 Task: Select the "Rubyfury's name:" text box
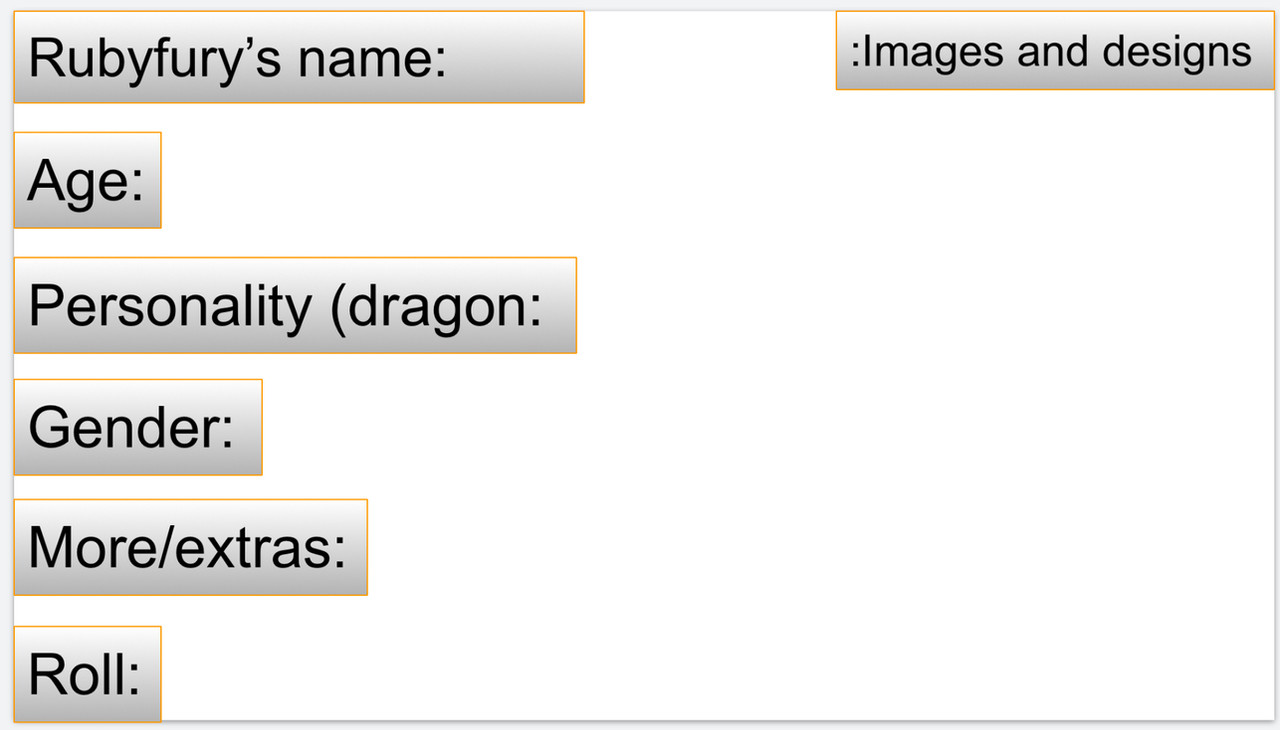coord(299,57)
